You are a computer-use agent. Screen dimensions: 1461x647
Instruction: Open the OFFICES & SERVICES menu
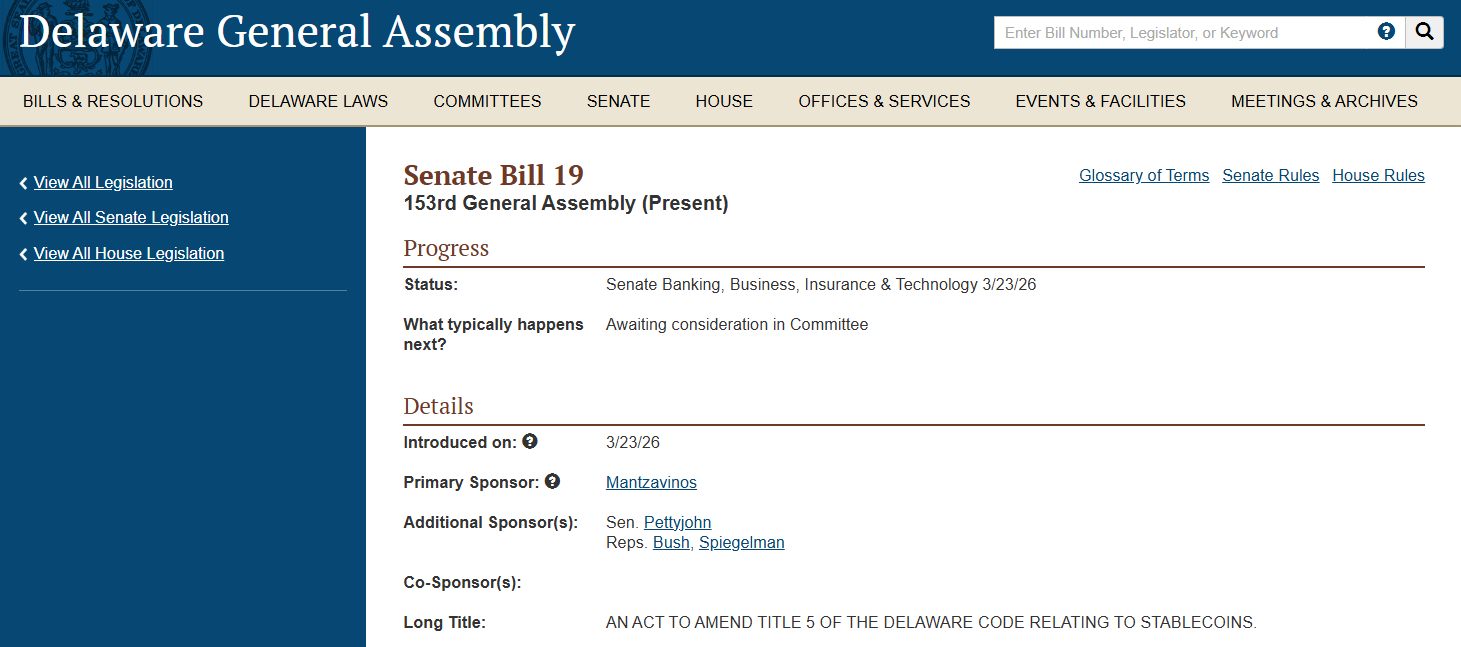pyautogui.click(x=884, y=101)
